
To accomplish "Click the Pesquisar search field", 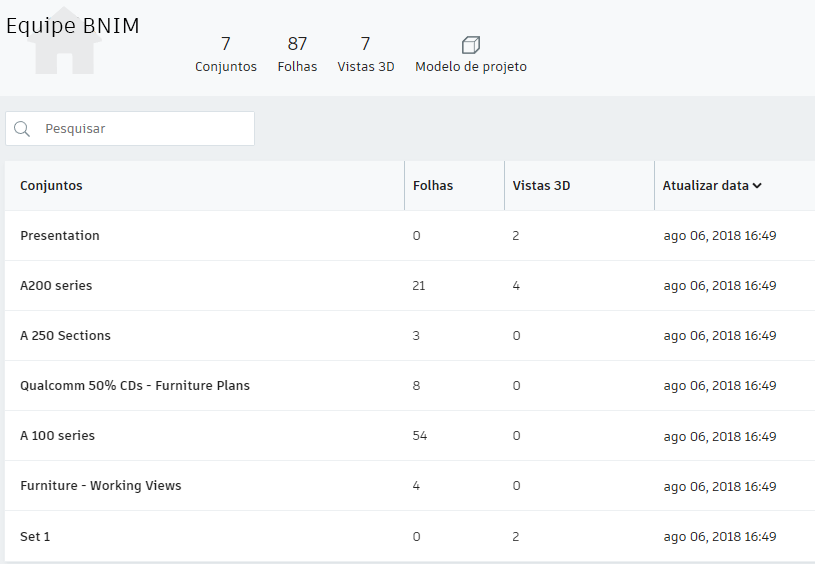I will (145, 129).
